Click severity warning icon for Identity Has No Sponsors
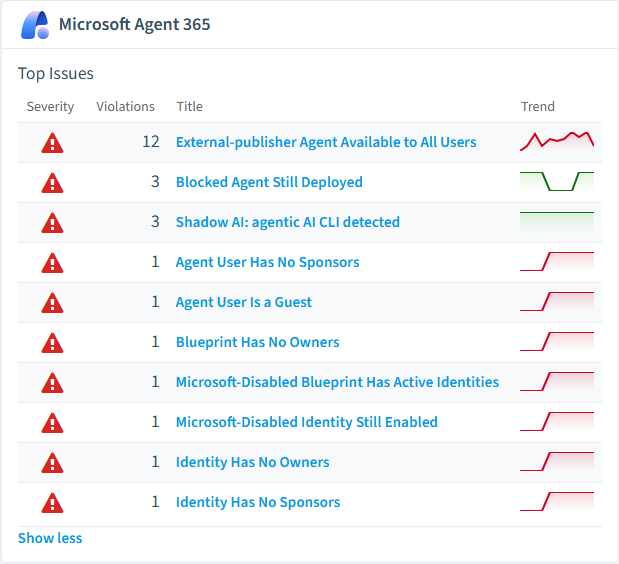 click(x=53, y=503)
